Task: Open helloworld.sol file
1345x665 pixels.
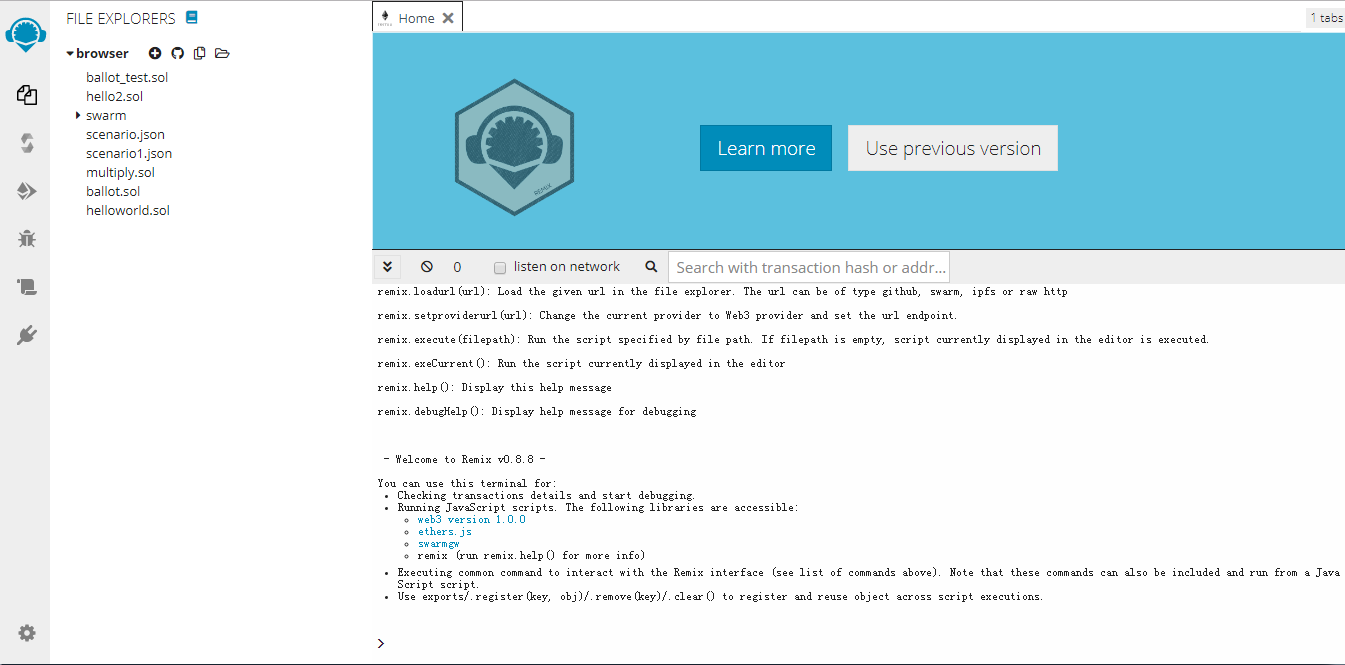Action: (128, 210)
